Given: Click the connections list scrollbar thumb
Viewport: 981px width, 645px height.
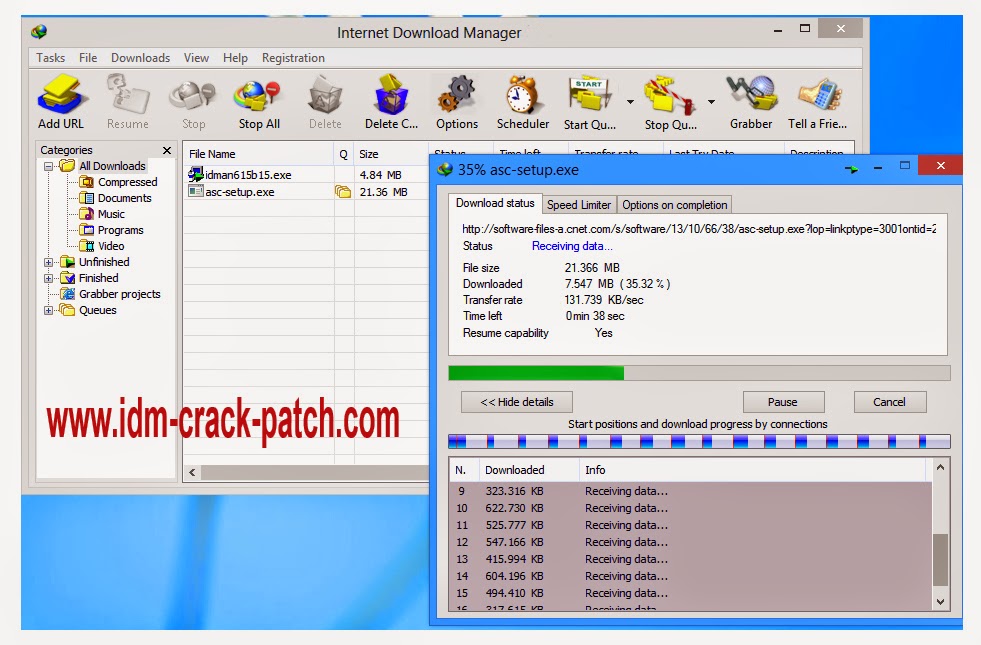Looking at the screenshot, I should pos(940,559).
